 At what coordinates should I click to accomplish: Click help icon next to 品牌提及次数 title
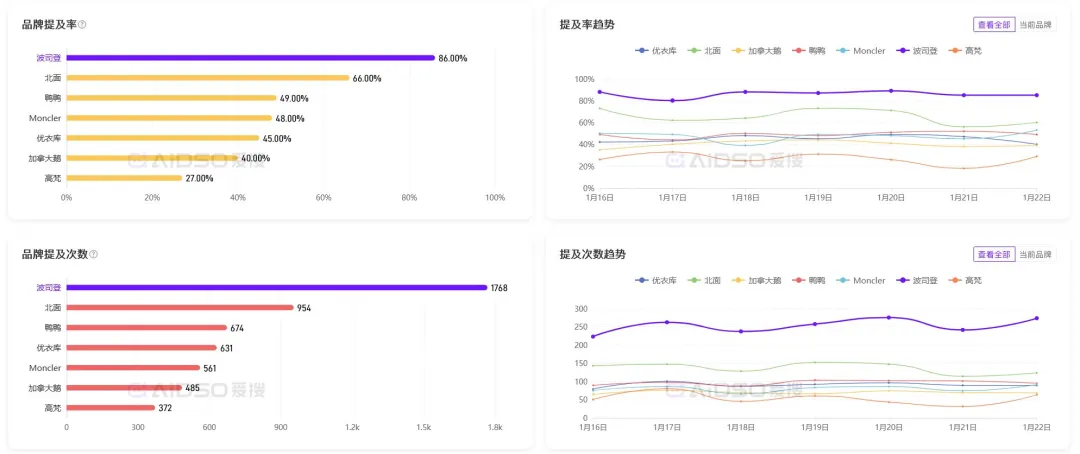tap(94, 255)
